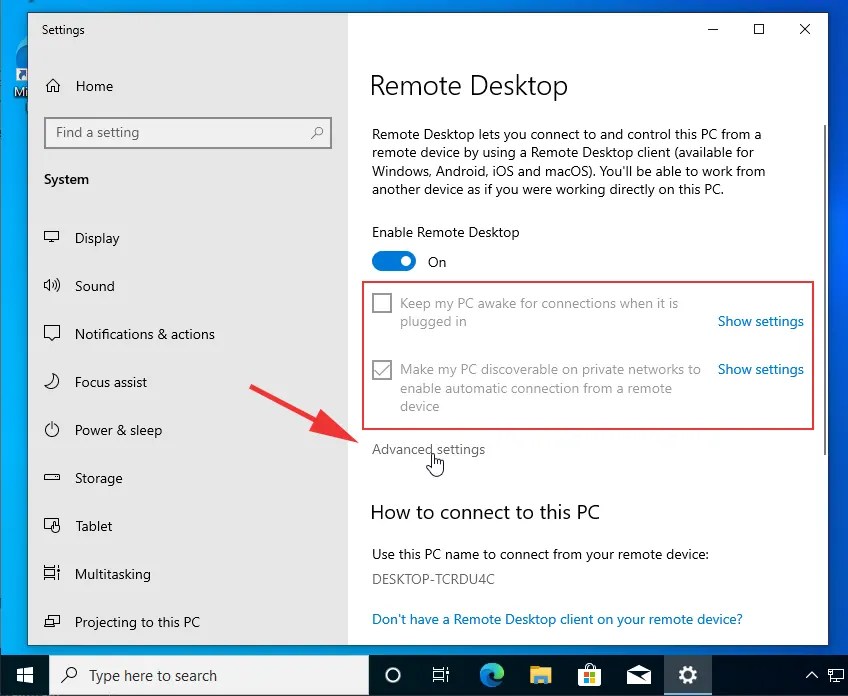Turn off Enable Remote Desktop toggle
848x696 pixels.
pyautogui.click(x=394, y=261)
